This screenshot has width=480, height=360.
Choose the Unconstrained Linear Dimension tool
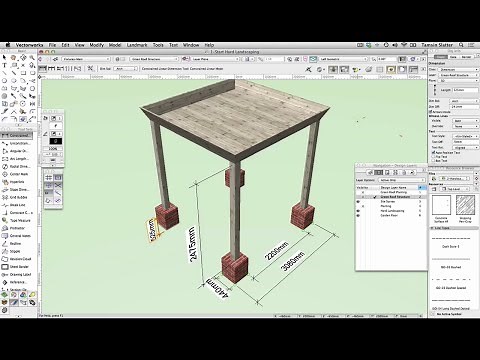click(x=17, y=143)
